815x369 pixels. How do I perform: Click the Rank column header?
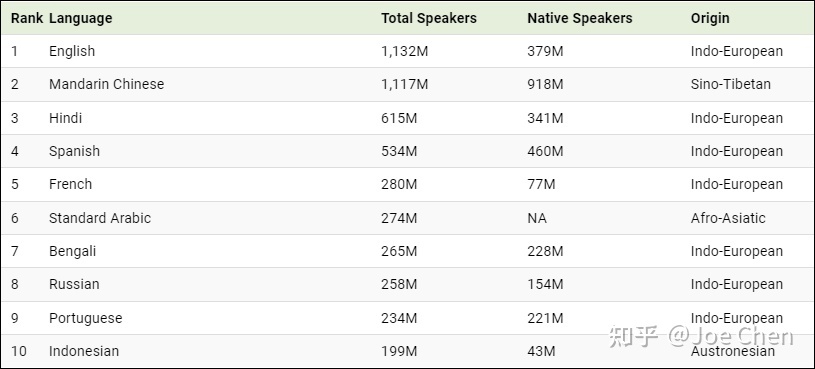pos(27,18)
